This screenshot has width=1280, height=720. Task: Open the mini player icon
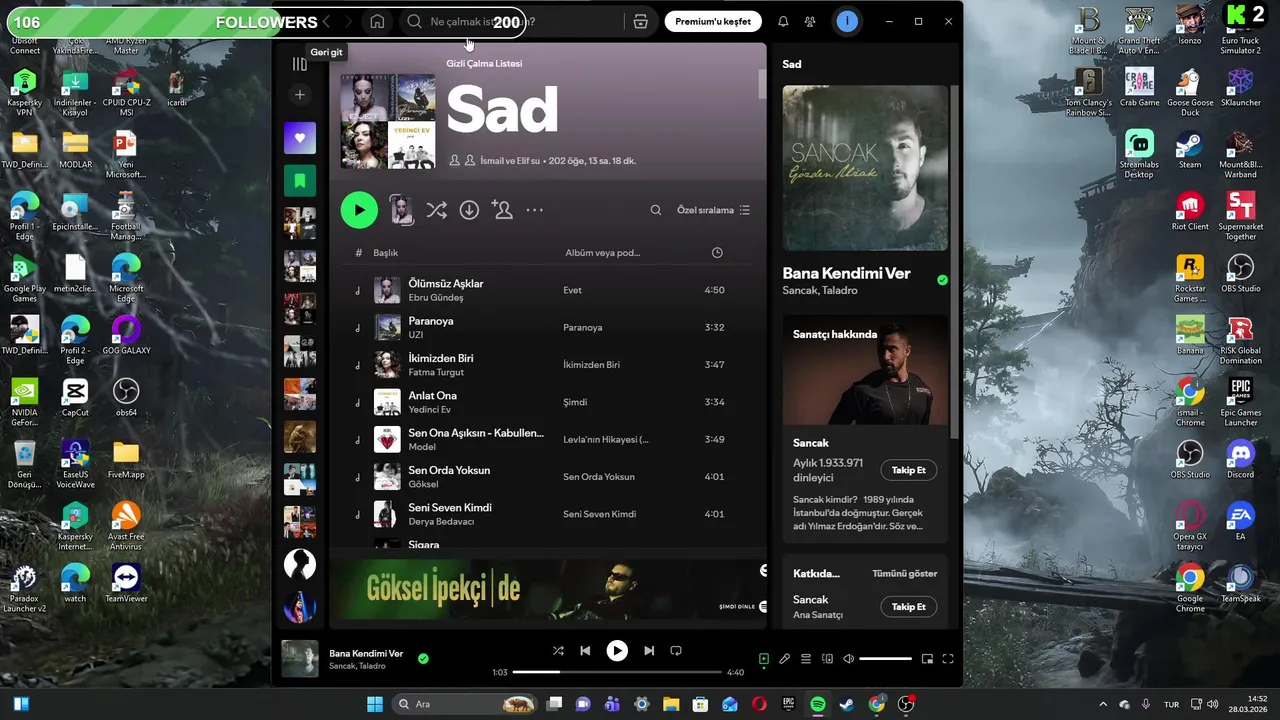click(x=927, y=659)
